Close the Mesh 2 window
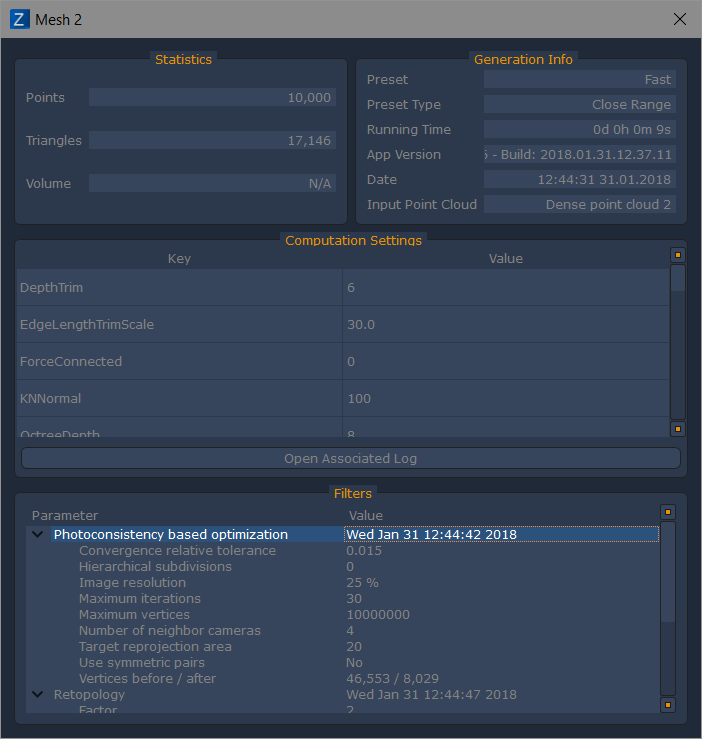 [x=680, y=19]
